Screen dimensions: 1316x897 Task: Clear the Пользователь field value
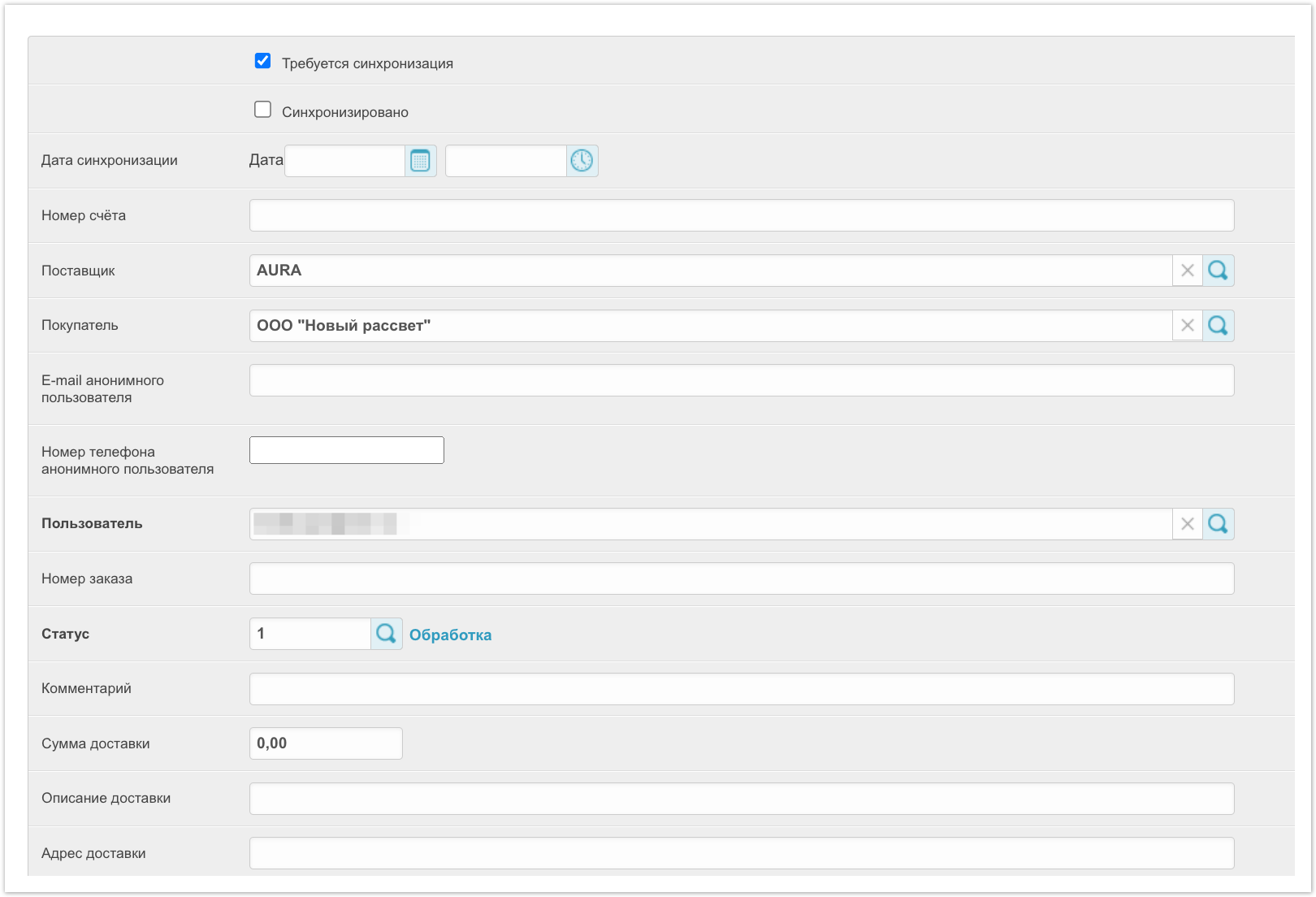coord(1187,524)
